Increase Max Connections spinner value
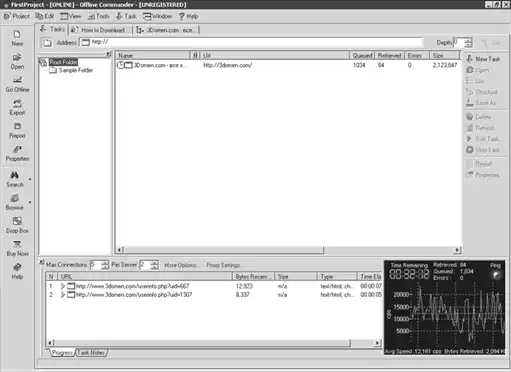 point(105,263)
